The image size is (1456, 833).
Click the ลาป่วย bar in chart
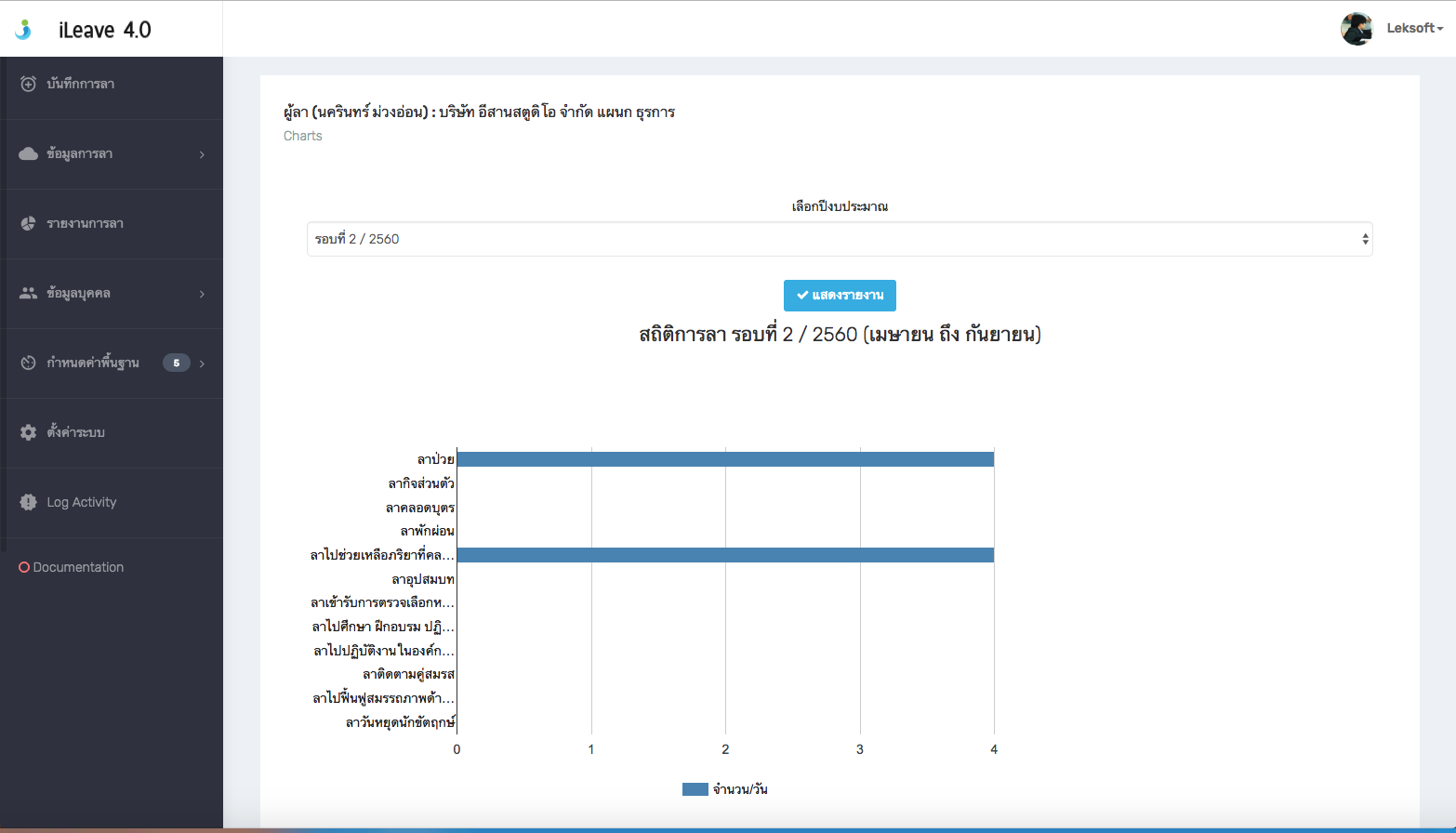click(725, 459)
